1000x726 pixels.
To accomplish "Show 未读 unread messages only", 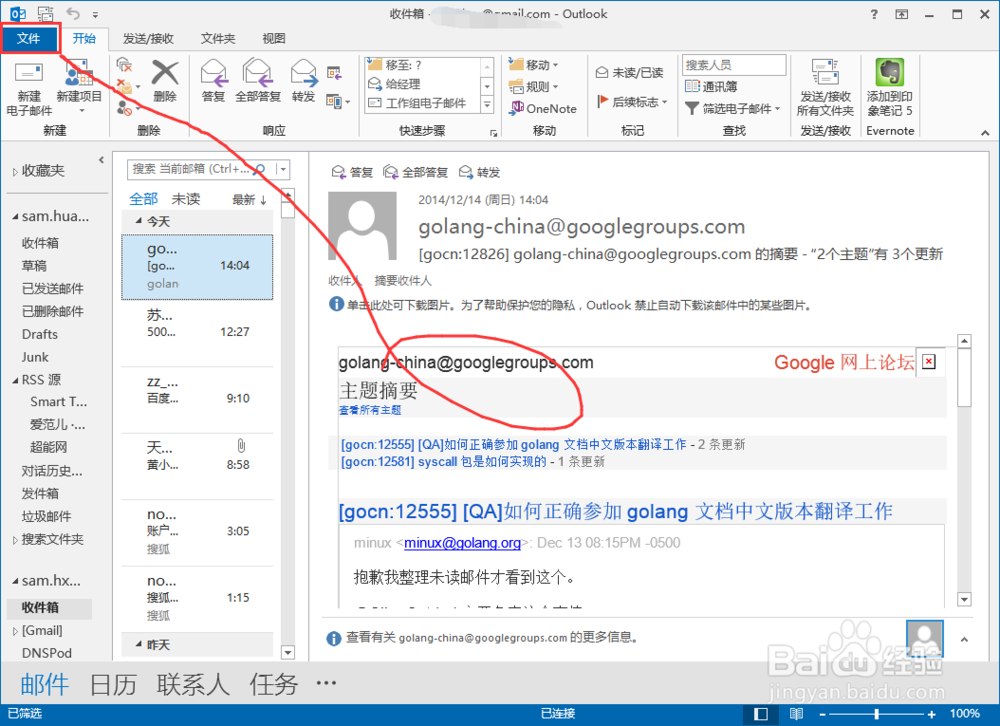I will [x=186, y=199].
